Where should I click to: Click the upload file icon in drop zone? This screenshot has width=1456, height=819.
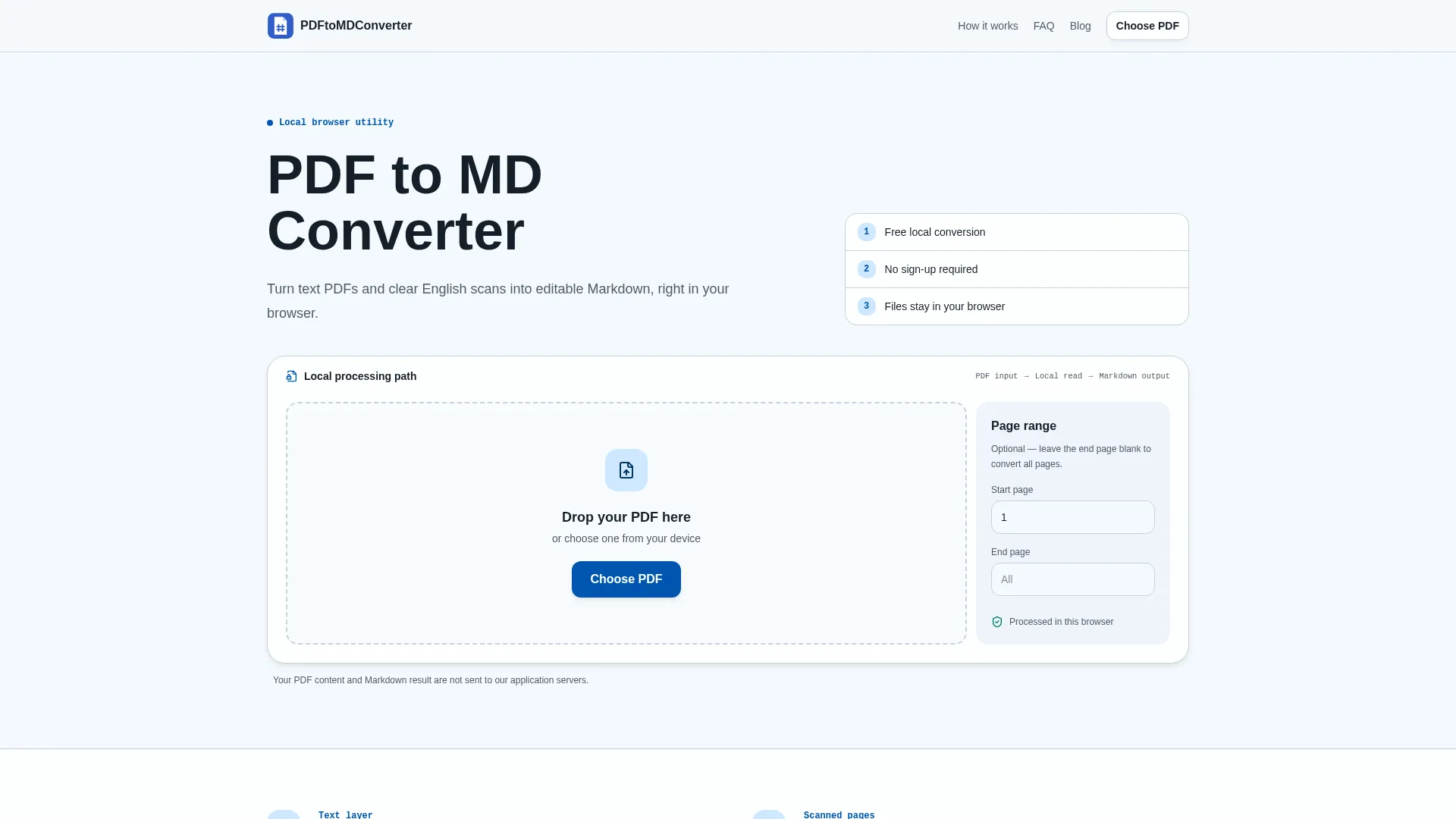(x=626, y=470)
